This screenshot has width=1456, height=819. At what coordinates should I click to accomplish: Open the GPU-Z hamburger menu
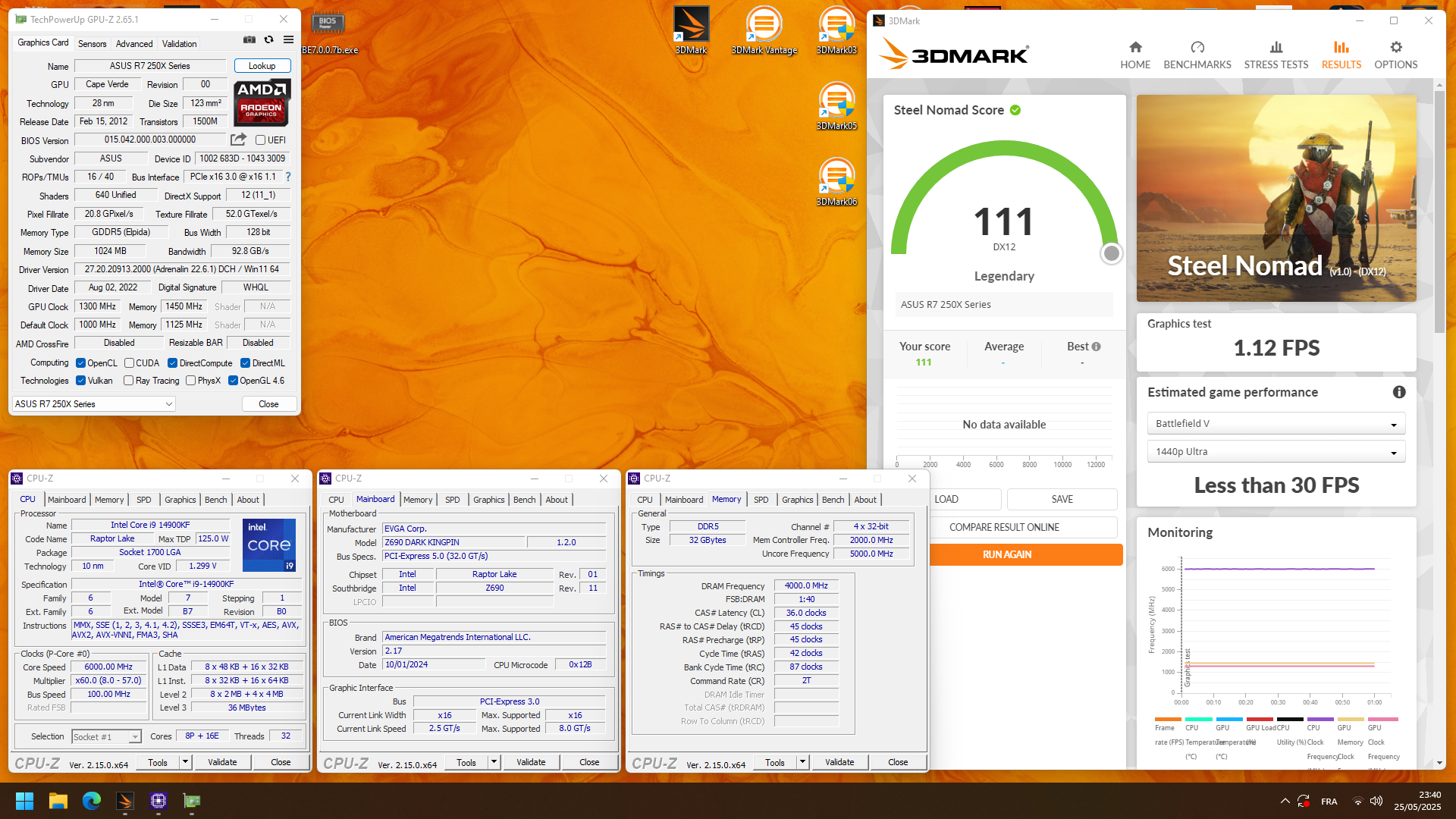[x=288, y=40]
